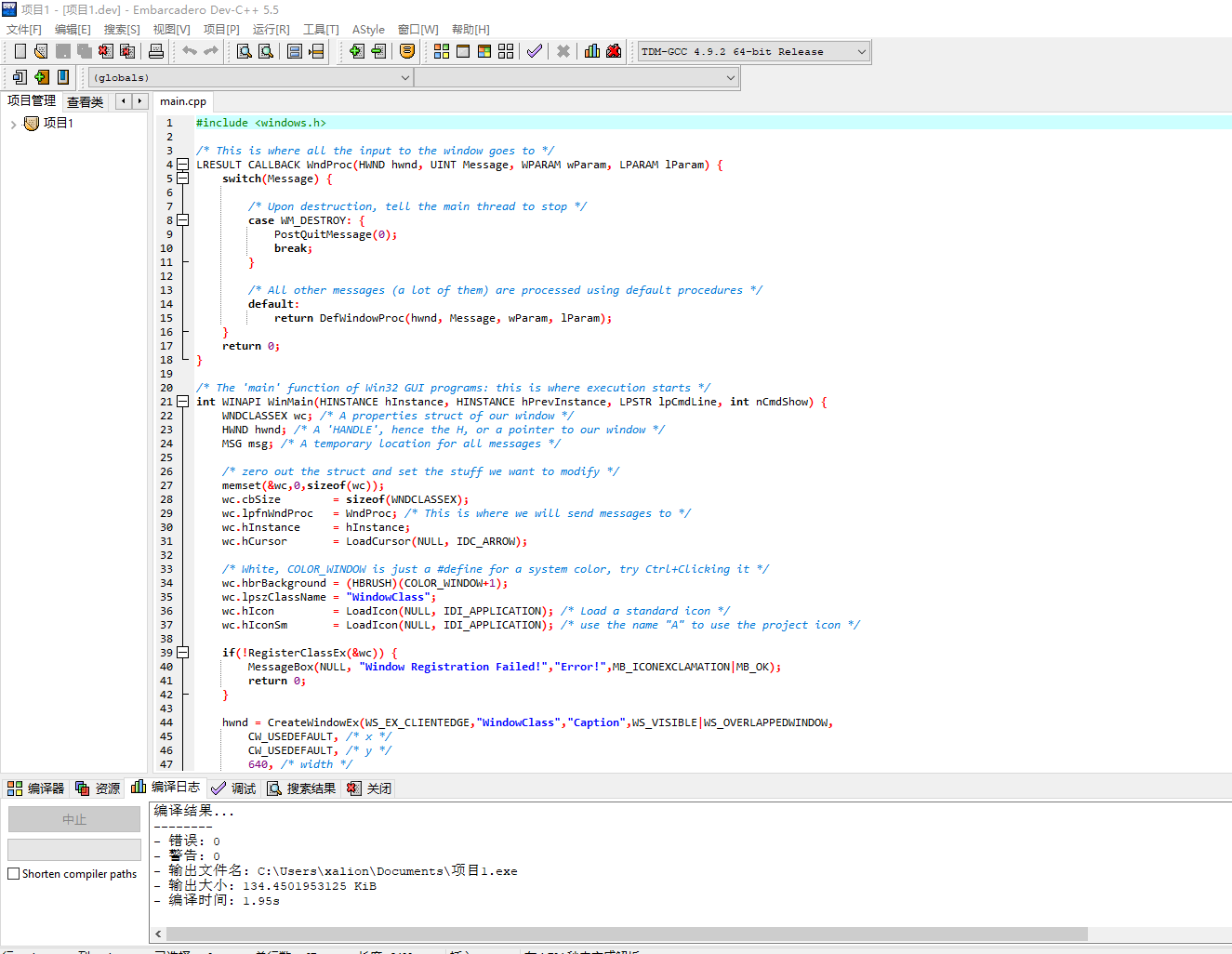Click the Save All icon
The image size is (1232, 954).
click(x=85, y=51)
